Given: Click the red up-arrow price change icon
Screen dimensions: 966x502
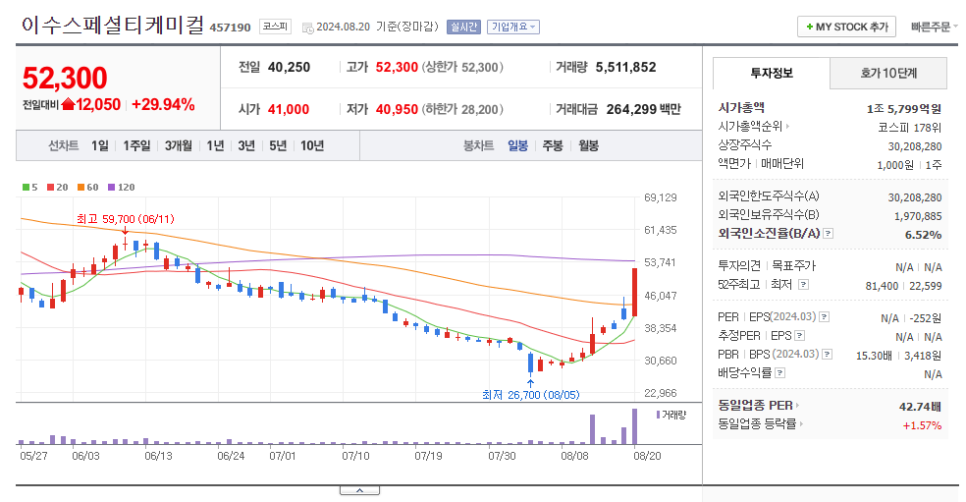Looking at the screenshot, I should (68, 105).
